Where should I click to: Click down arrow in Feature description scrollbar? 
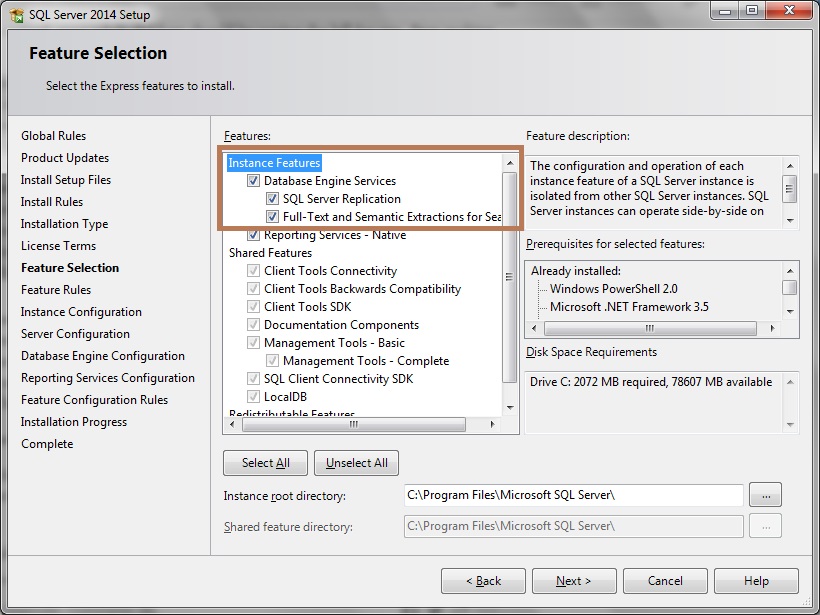coord(790,221)
